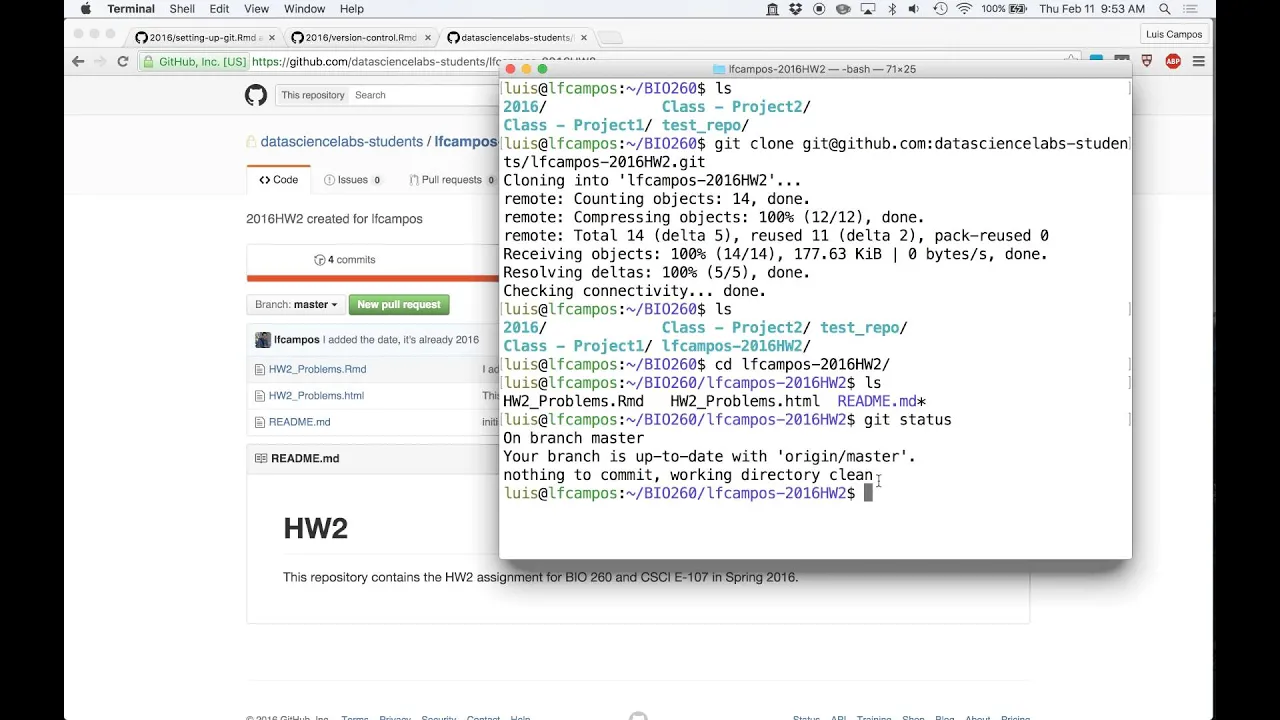
Task: Click the coffee cup menu bar icon
Action: (x=844, y=9)
